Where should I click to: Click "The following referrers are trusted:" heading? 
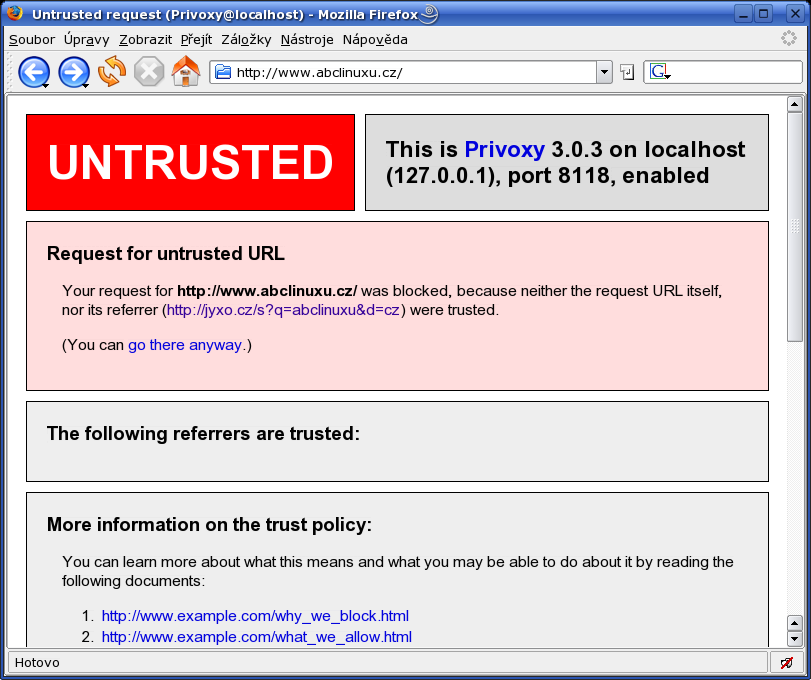203,433
